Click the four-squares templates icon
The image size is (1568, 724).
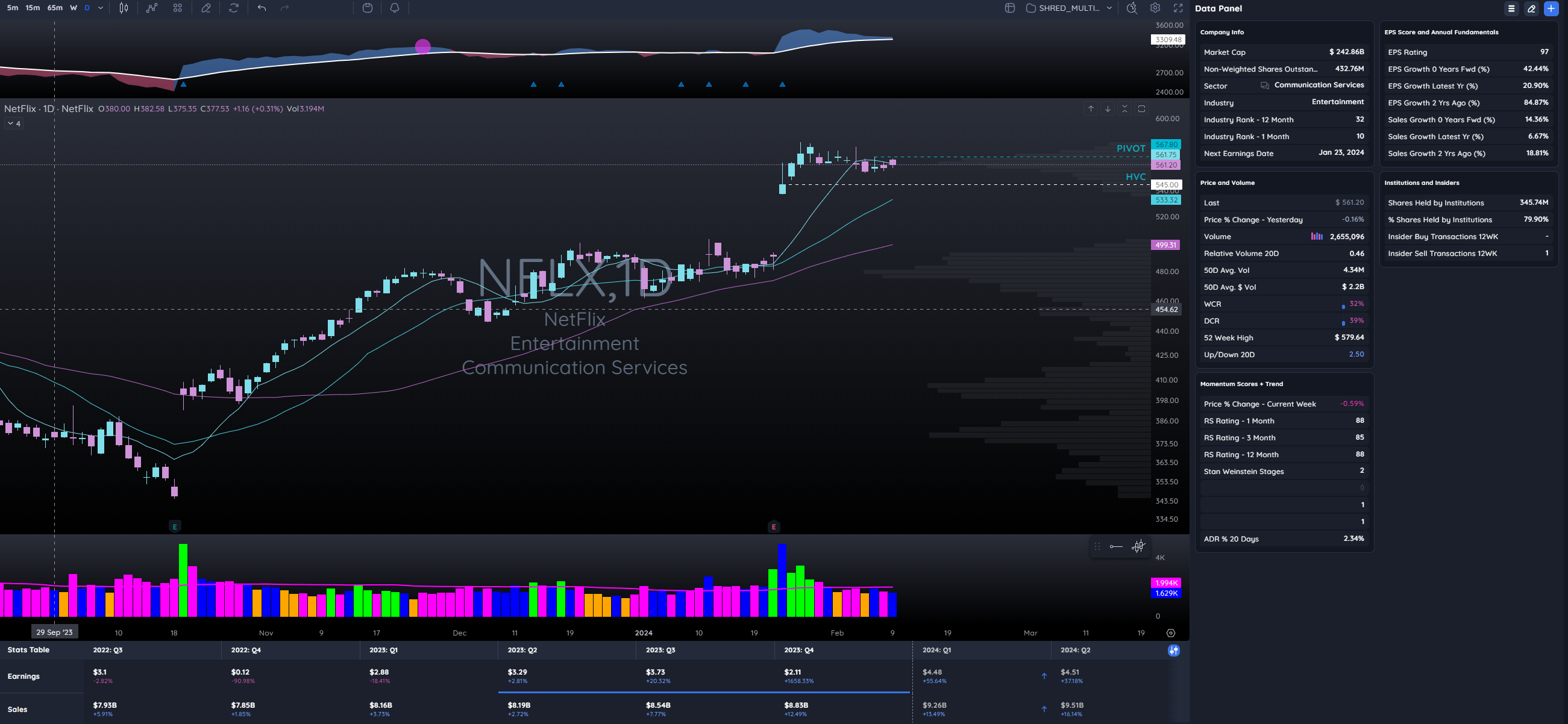pos(178,8)
